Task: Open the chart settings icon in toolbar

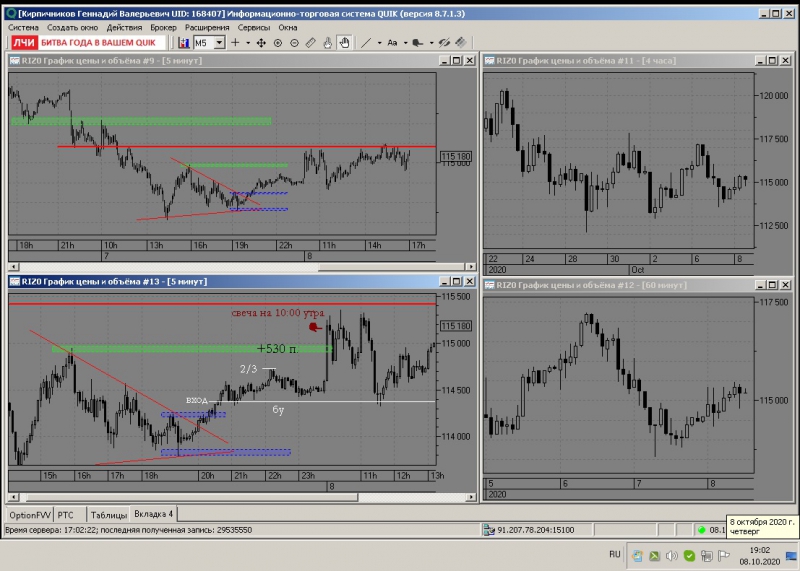Action: coord(184,43)
